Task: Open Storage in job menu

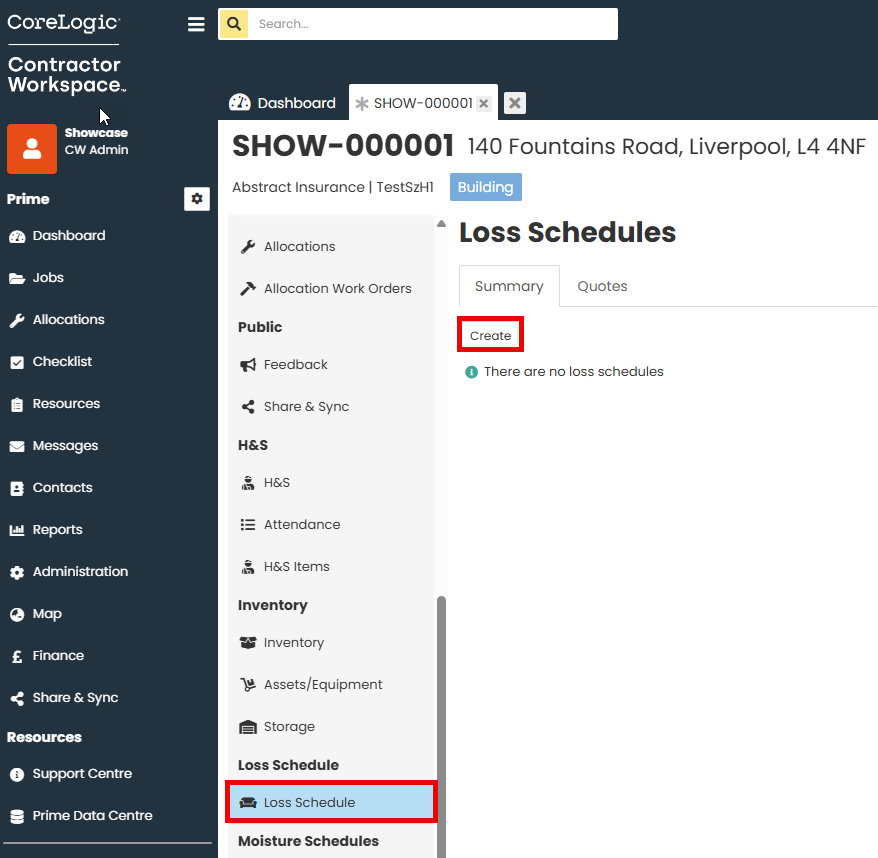Action: [x=331, y=726]
